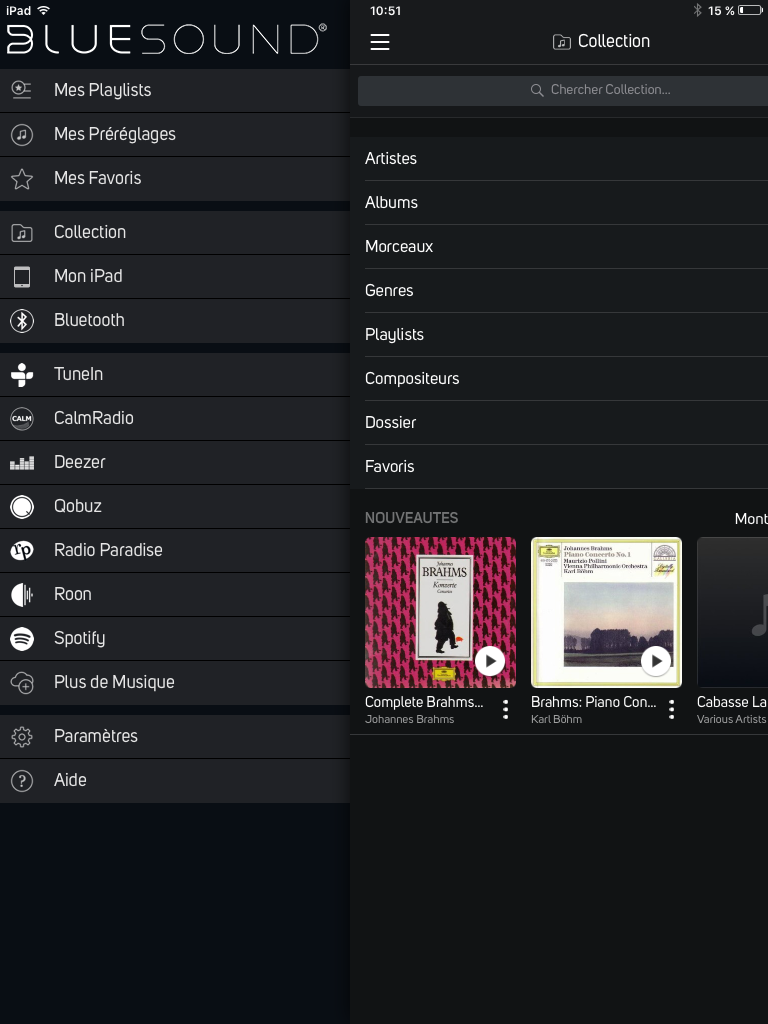Screen dimensions: 768x1024
Task: Tap the magnifier icon in the search bar
Action: [x=537, y=90]
